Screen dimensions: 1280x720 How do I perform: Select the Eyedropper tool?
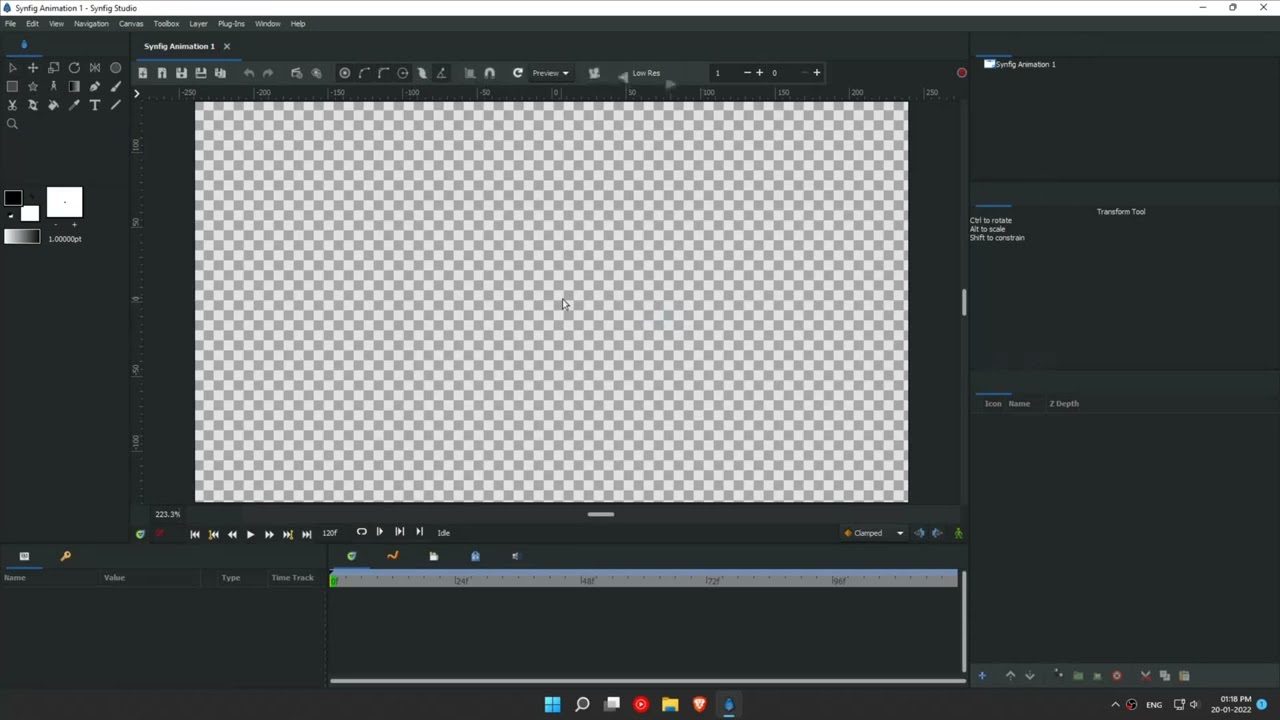click(x=74, y=105)
